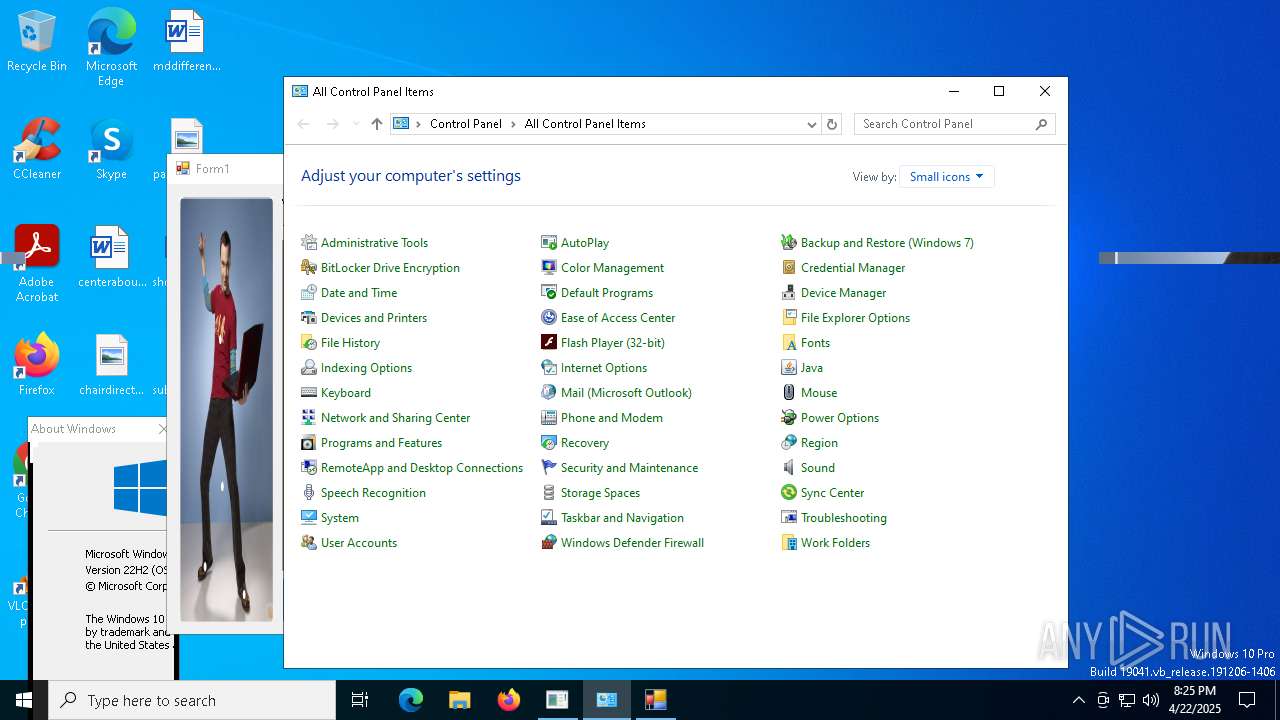Open File Explorer Options link

[x=855, y=318]
